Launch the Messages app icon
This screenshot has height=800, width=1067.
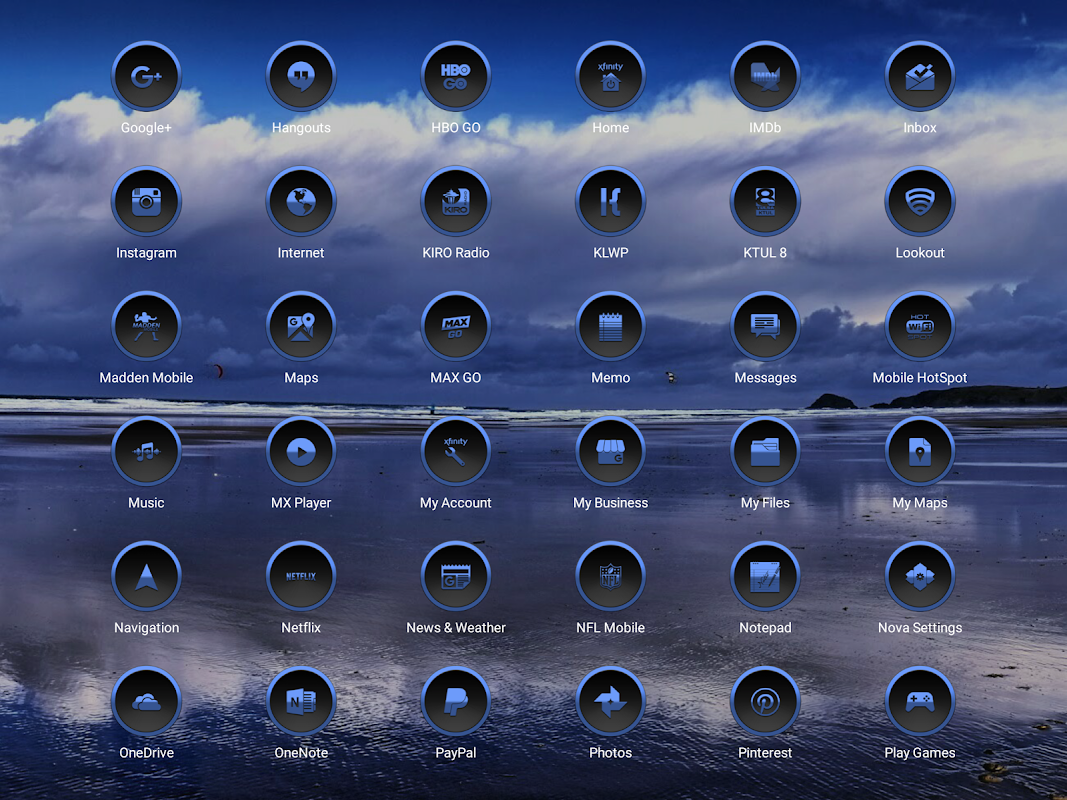tap(765, 327)
